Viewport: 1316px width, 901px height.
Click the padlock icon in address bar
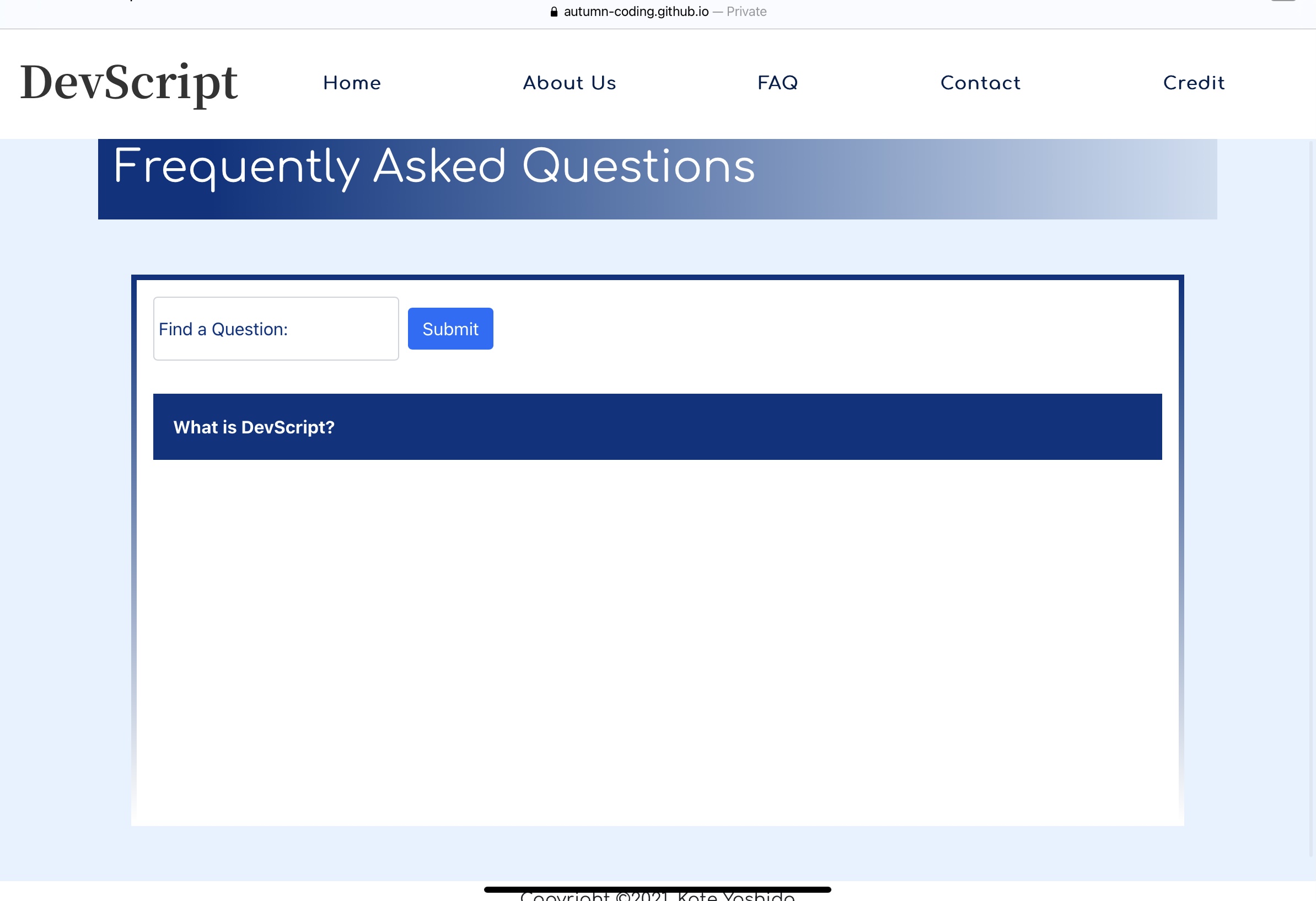point(554,12)
